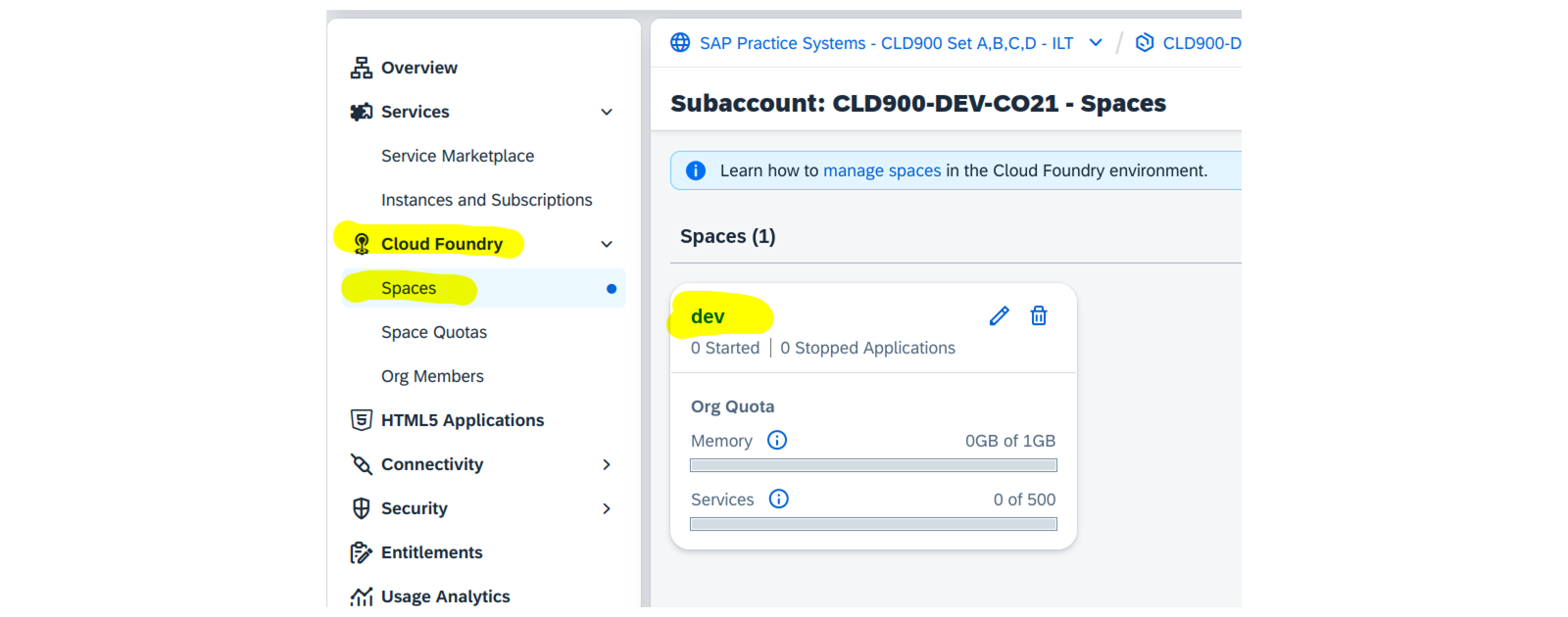Viewport: 1568px width, 617px height.
Task: Click the Cloud Foundry icon
Action: click(x=362, y=244)
